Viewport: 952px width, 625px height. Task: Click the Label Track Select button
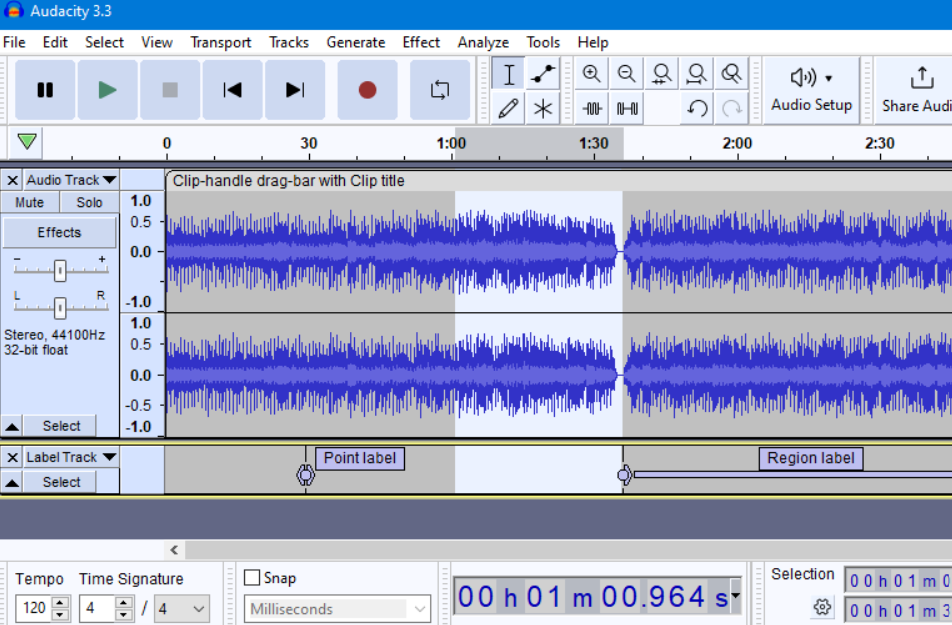pos(61,482)
